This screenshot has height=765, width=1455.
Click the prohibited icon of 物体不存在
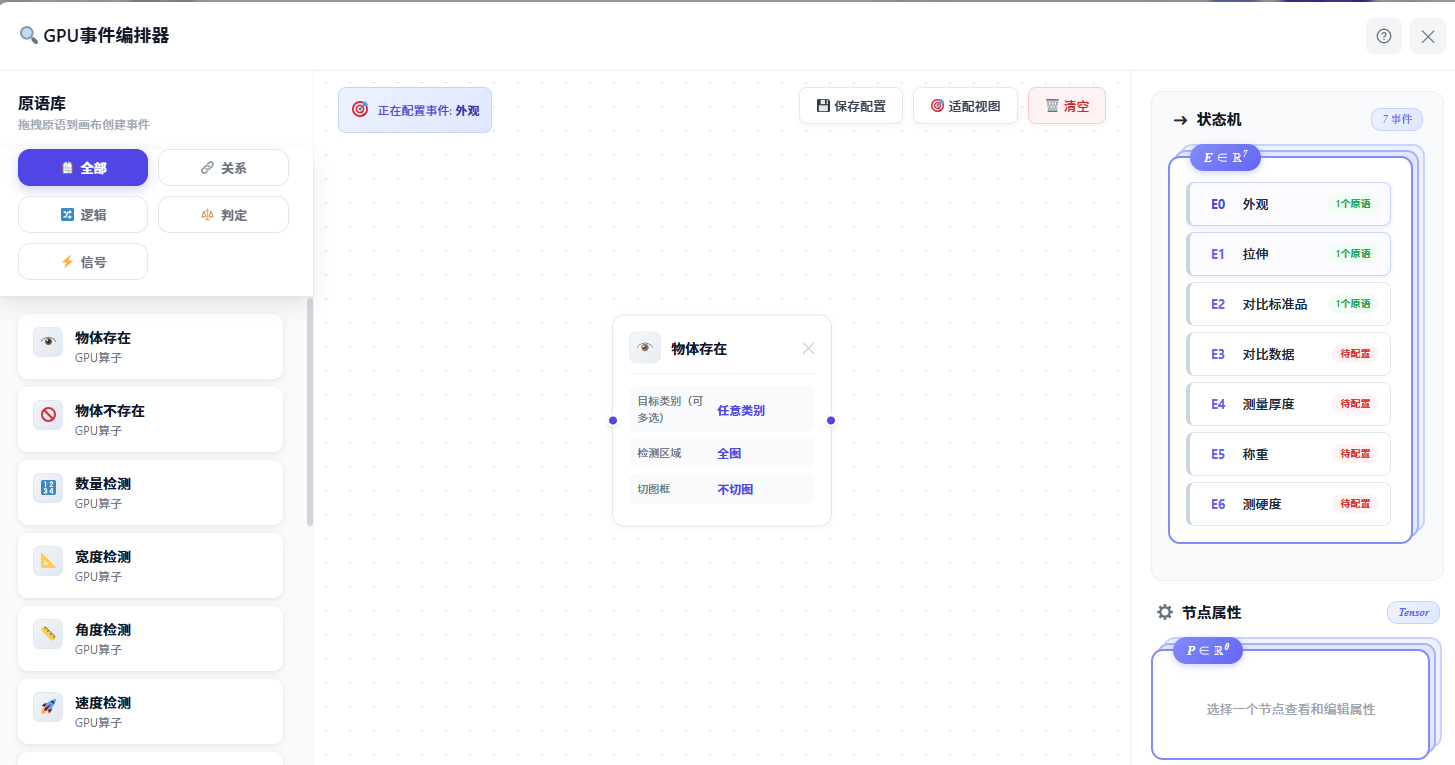click(48, 415)
